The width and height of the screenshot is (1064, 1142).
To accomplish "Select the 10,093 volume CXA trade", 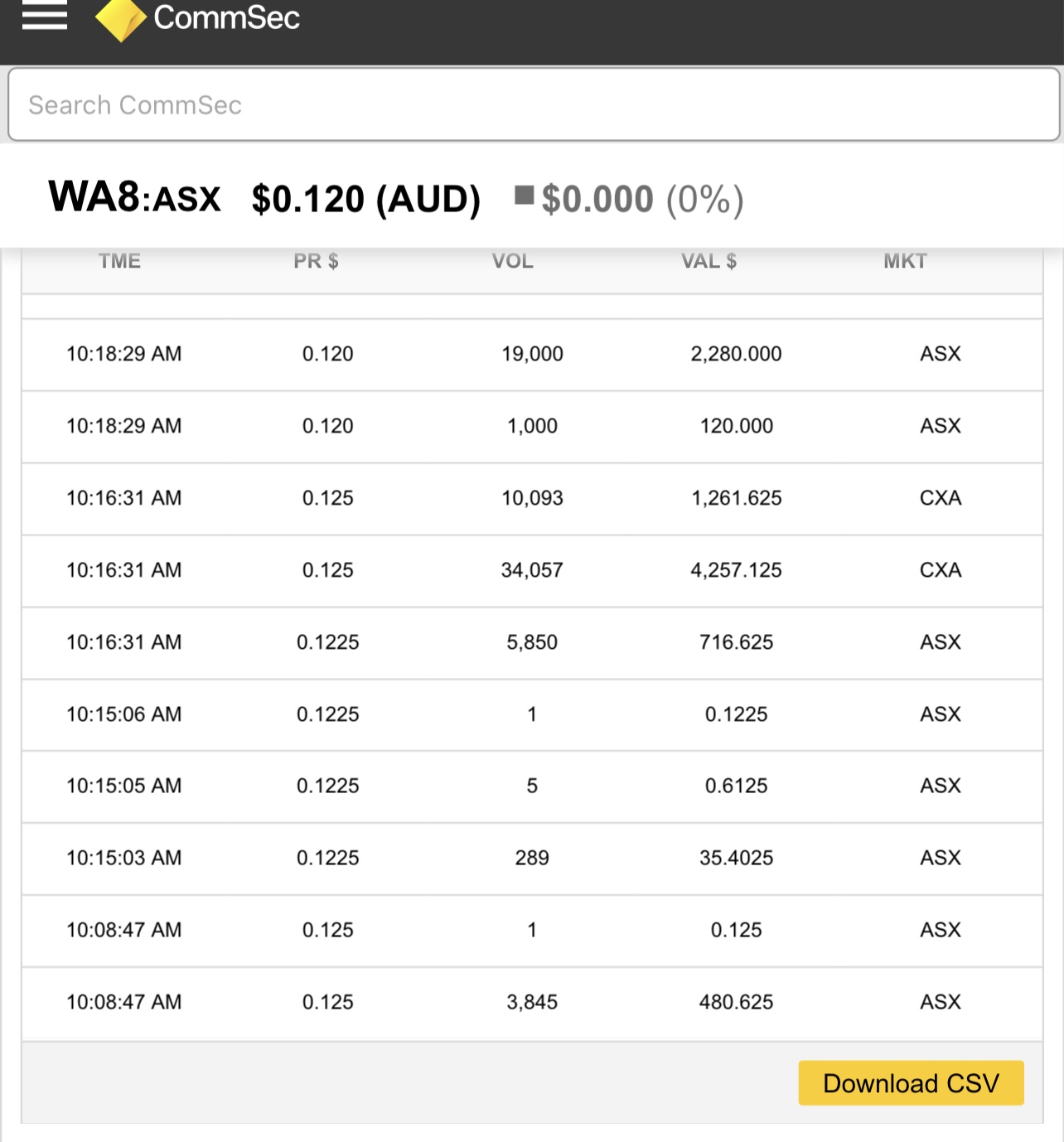I will (x=532, y=499).
